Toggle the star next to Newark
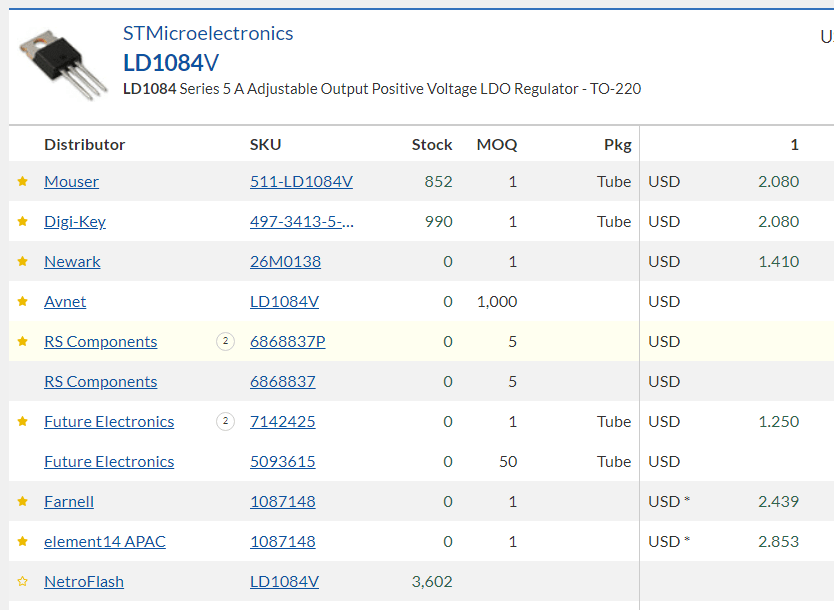This screenshot has width=834, height=610. click(22, 261)
